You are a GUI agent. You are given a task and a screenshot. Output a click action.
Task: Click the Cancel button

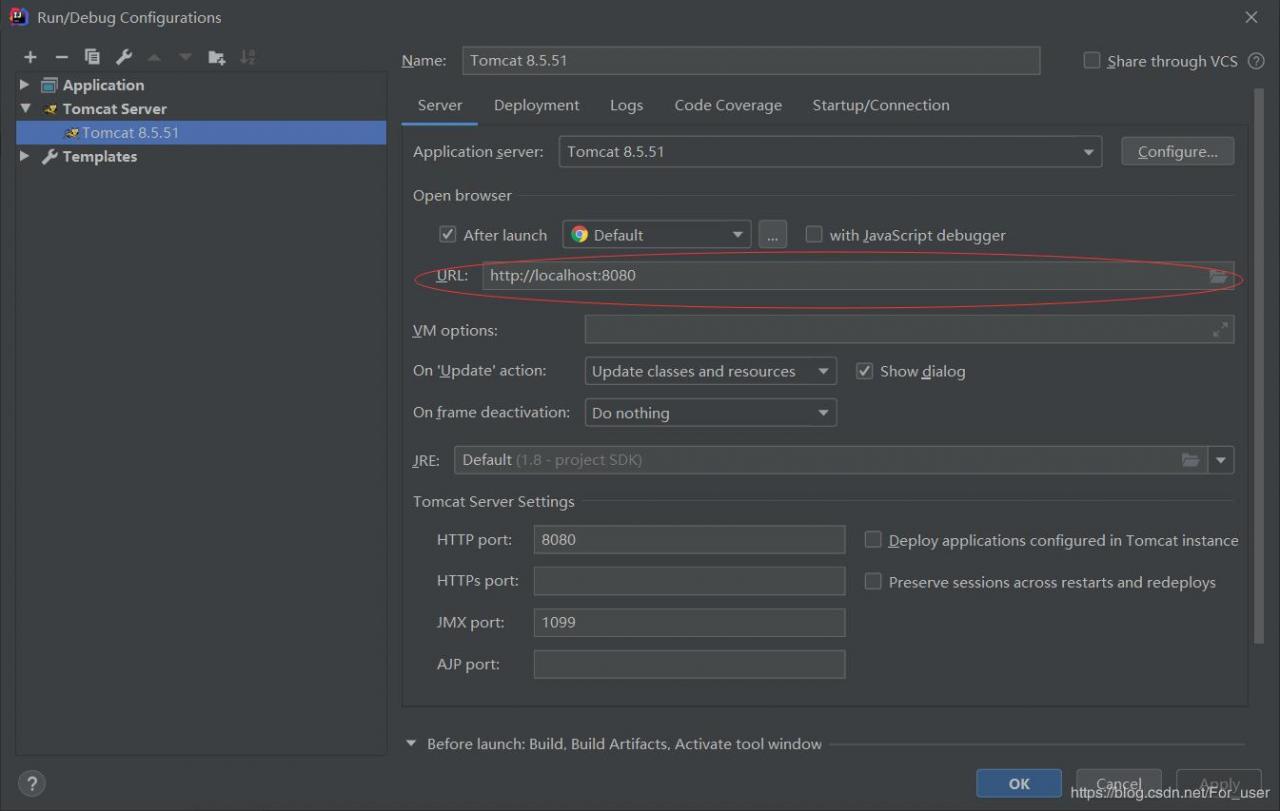pyautogui.click(x=1119, y=784)
